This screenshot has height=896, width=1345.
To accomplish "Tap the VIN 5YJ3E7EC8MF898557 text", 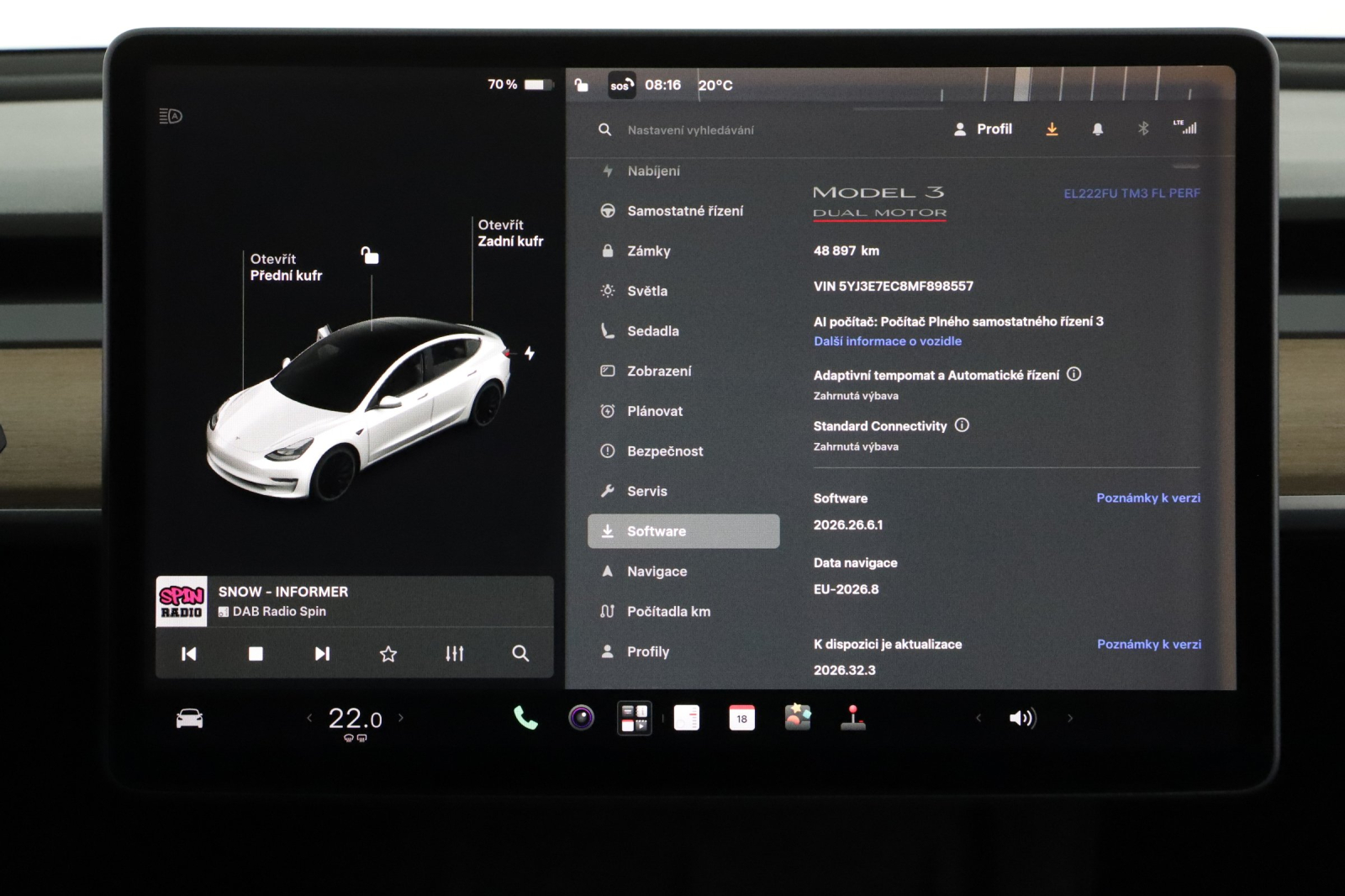I will pos(893,286).
